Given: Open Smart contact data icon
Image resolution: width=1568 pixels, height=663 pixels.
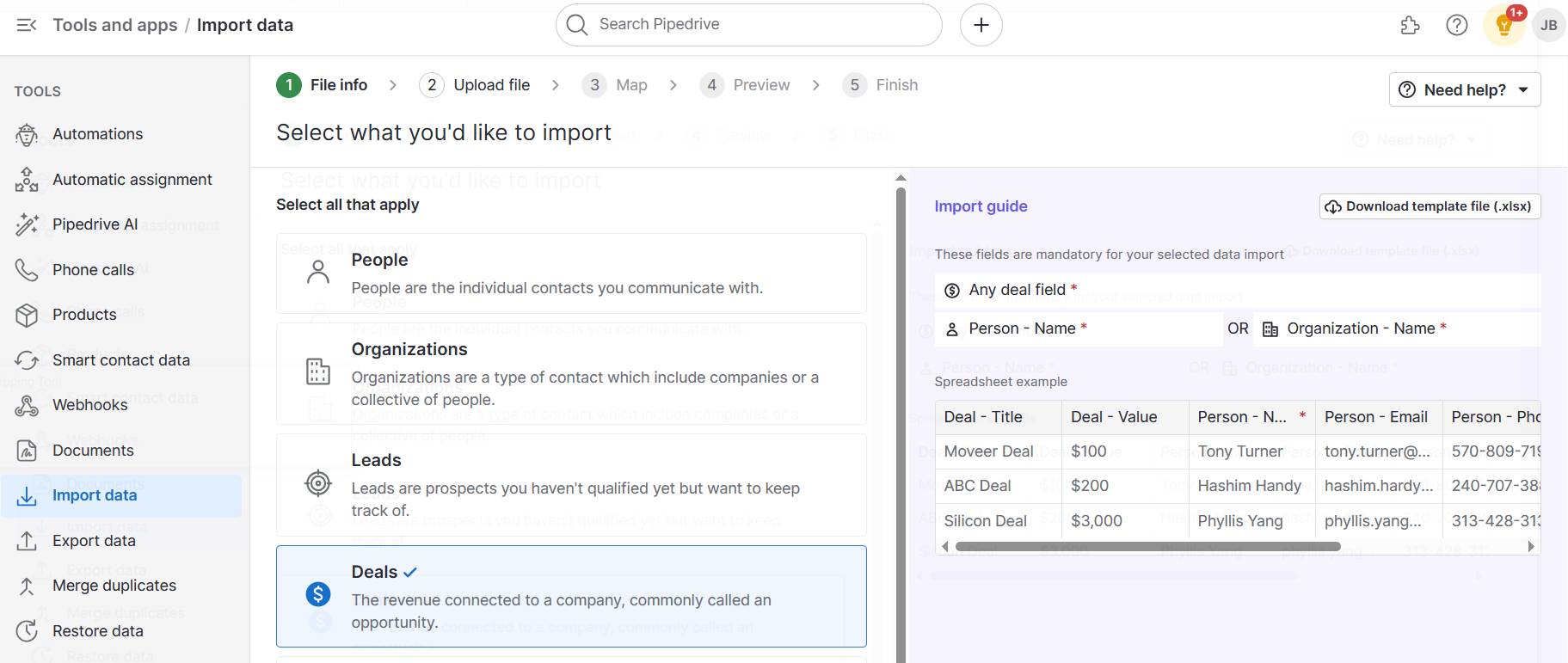Looking at the screenshot, I should [x=27, y=360].
